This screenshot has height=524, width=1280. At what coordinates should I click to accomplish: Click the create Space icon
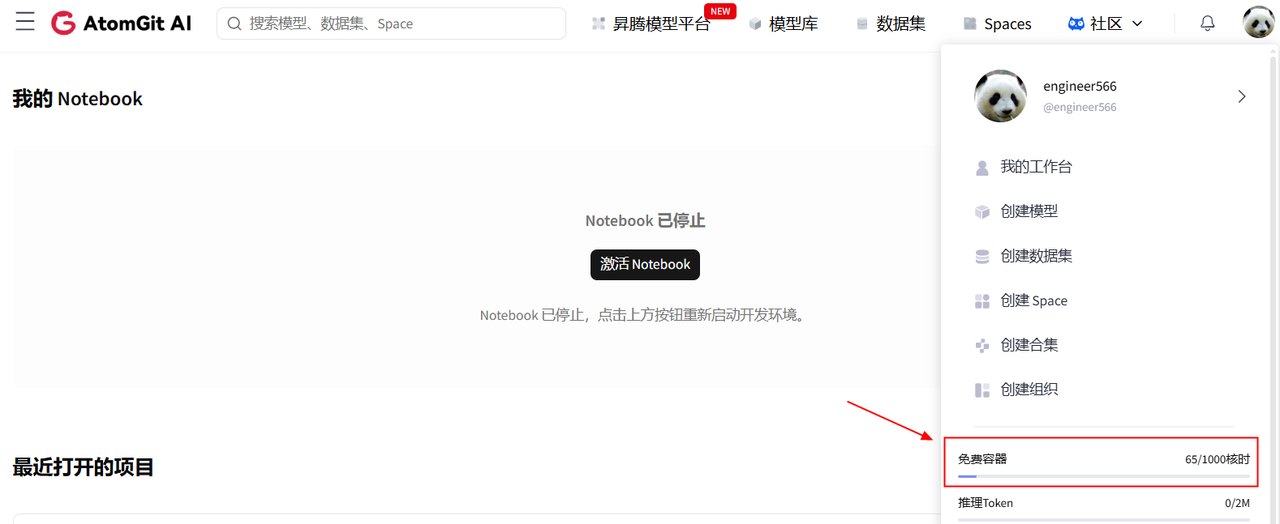(x=982, y=301)
